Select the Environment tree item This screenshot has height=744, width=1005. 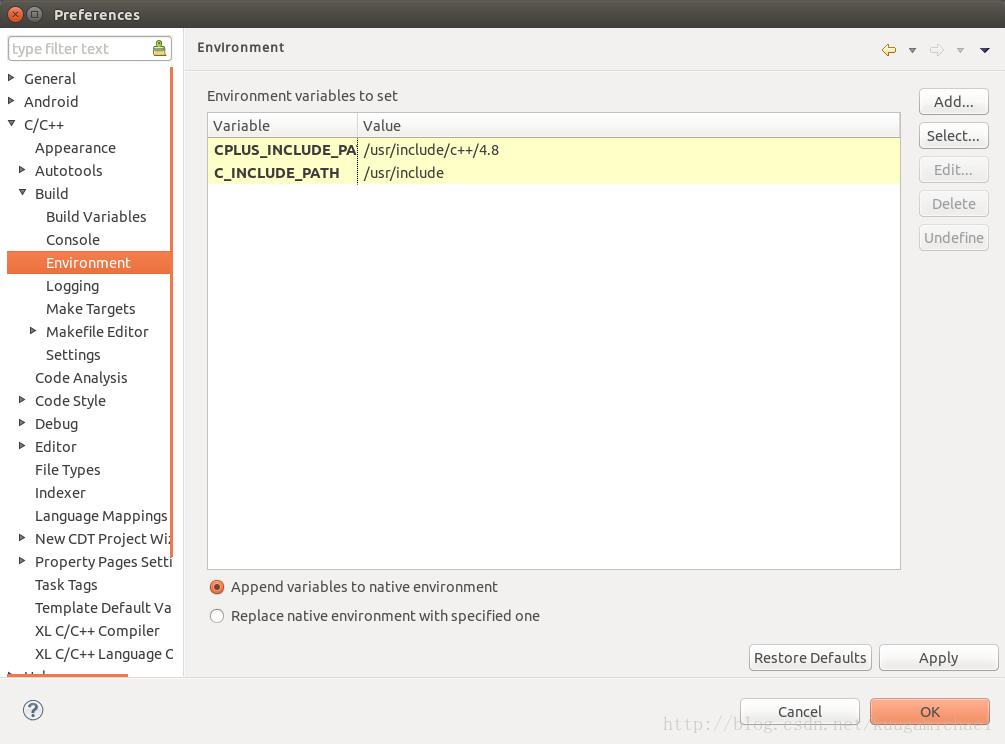click(x=88, y=263)
